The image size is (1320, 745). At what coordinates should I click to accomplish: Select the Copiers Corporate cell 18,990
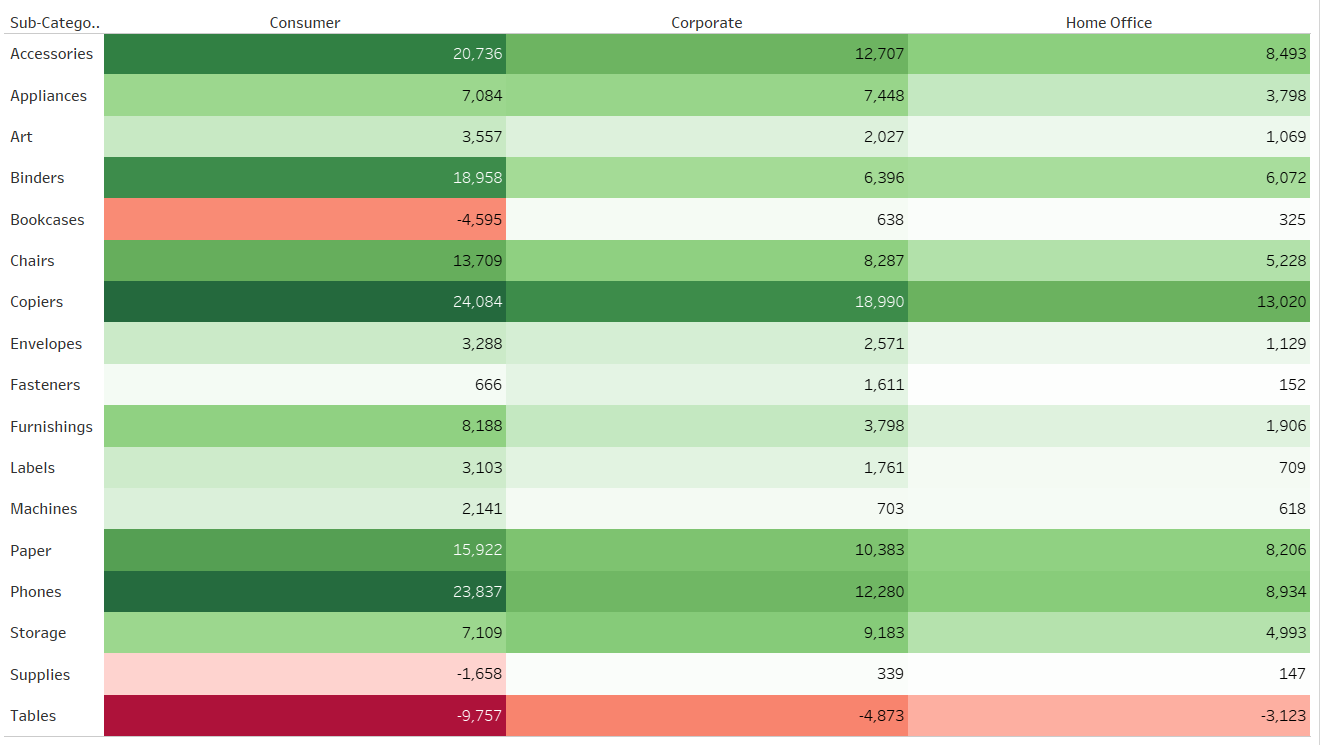pos(706,302)
